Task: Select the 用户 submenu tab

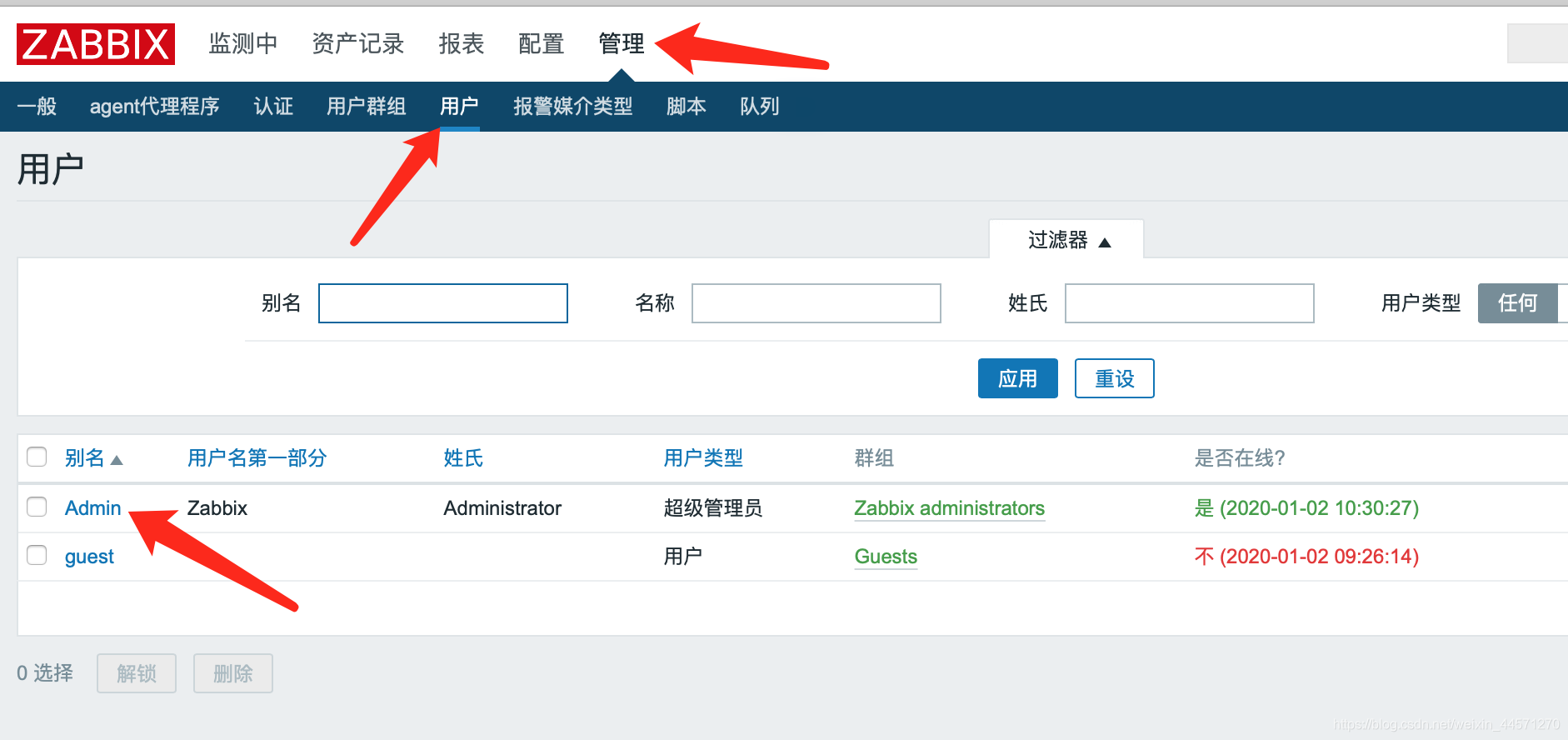Action: point(460,106)
